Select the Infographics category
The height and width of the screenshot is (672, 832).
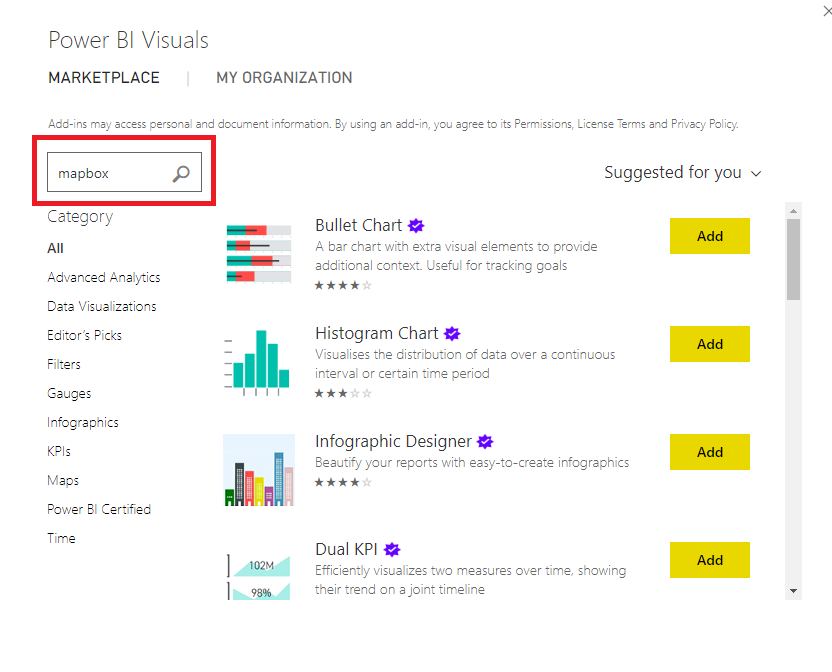point(83,423)
